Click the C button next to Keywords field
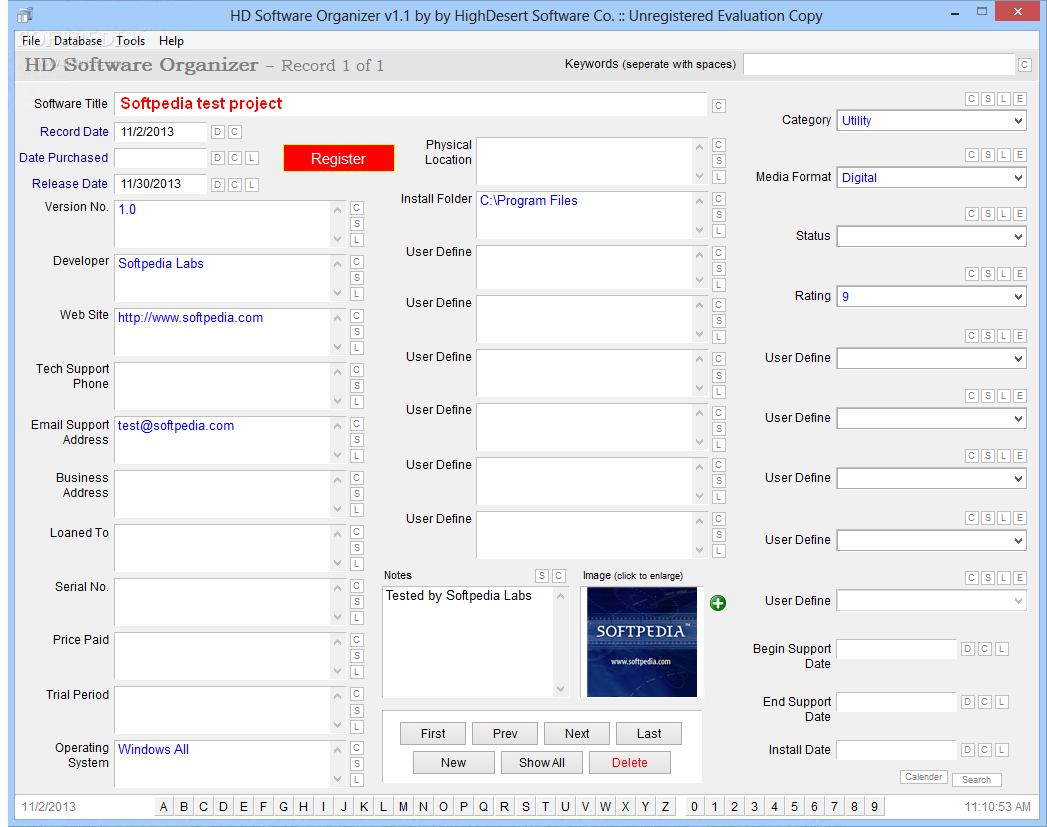The width and height of the screenshot is (1047, 827). 1024,65
